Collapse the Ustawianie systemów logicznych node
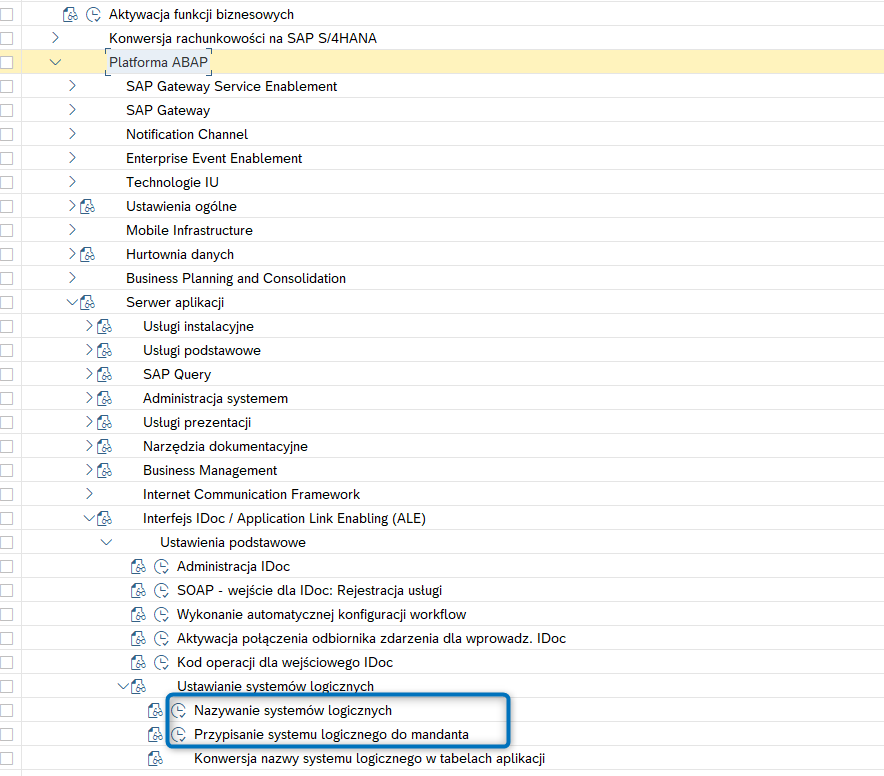This screenshot has height=776, width=884. tap(123, 686)
